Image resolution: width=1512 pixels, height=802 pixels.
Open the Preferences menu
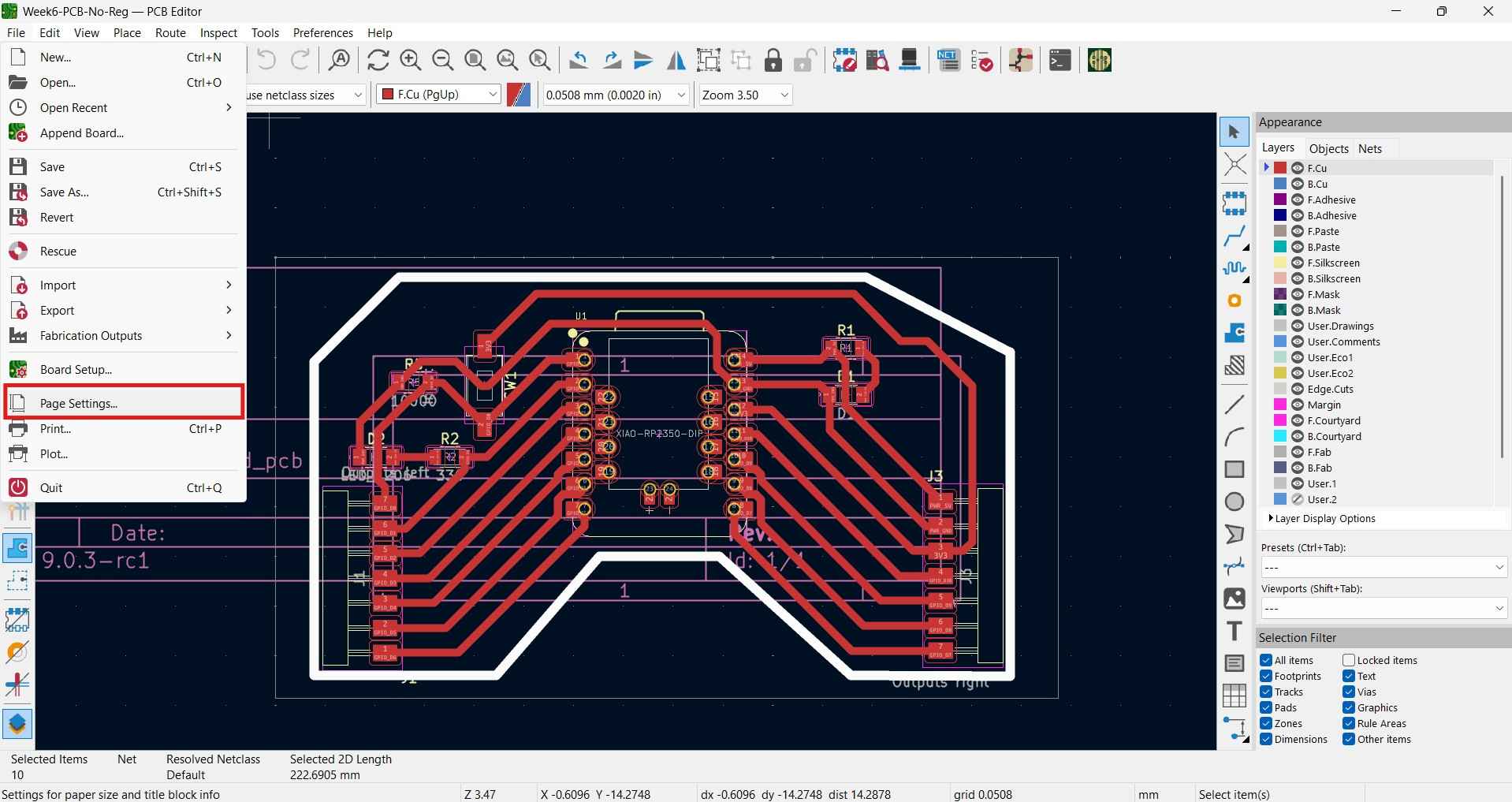point(322,32)
